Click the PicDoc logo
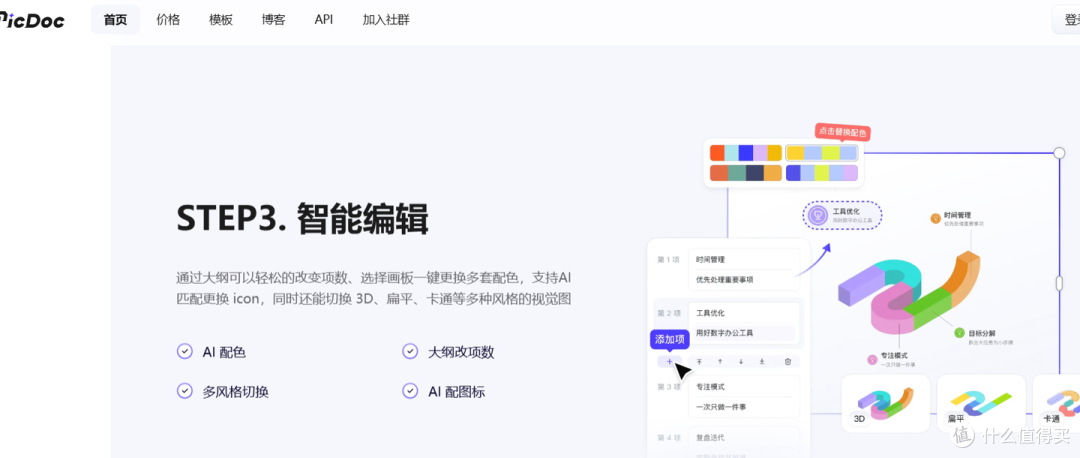 (32, 20)
